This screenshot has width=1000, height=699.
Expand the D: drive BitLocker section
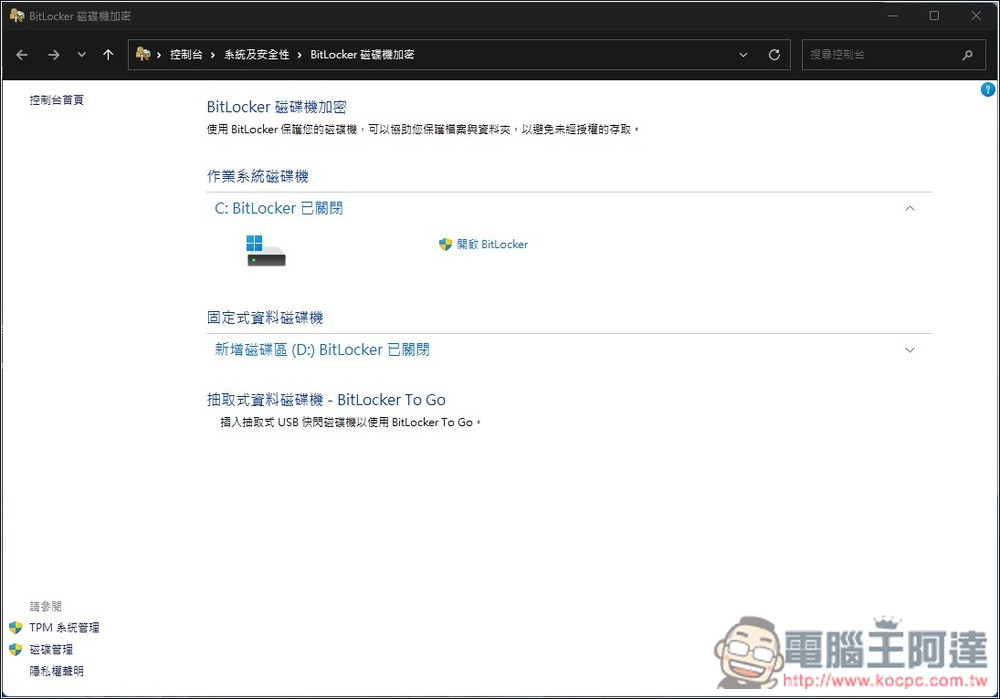point(909,350)
